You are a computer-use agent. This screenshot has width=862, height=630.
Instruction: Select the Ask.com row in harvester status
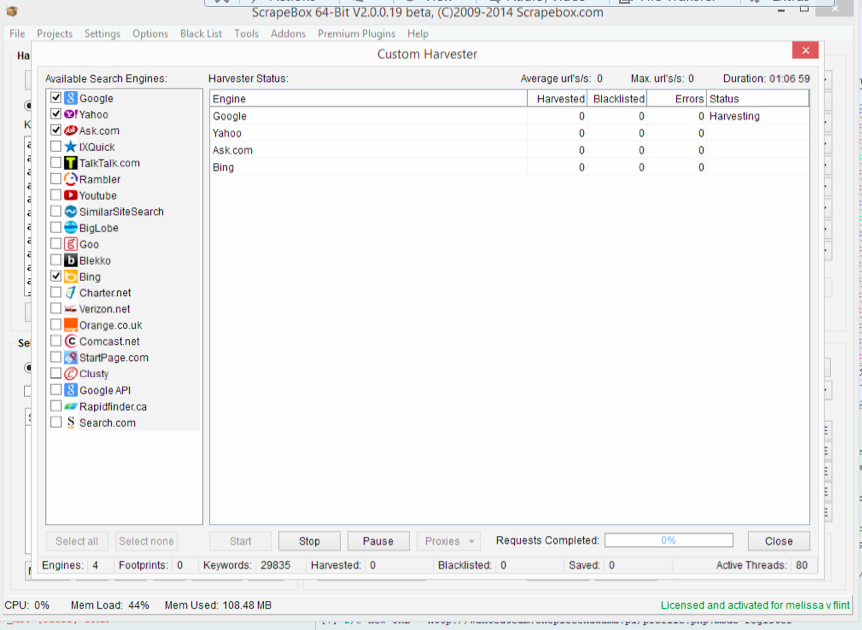510,150
